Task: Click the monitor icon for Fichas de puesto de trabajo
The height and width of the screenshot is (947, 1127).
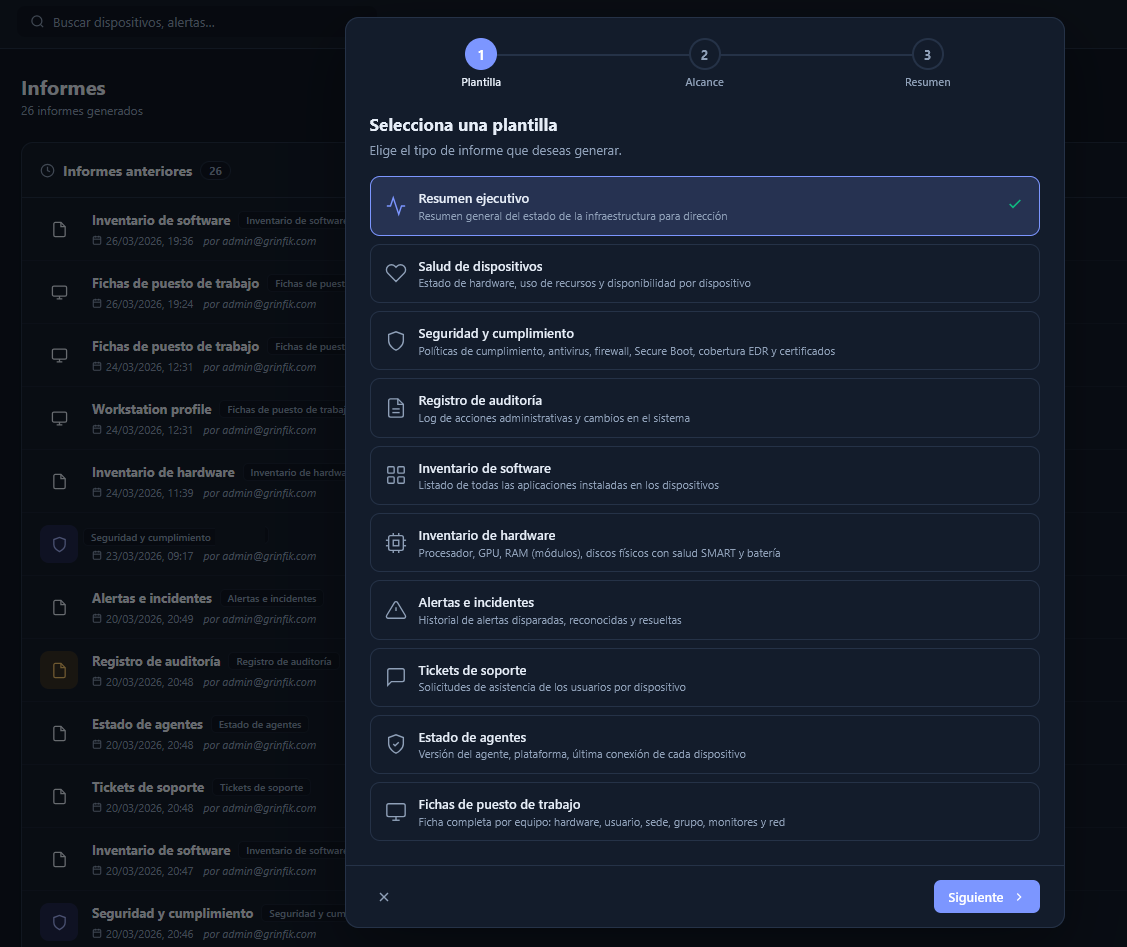Action: coord(396,812)
